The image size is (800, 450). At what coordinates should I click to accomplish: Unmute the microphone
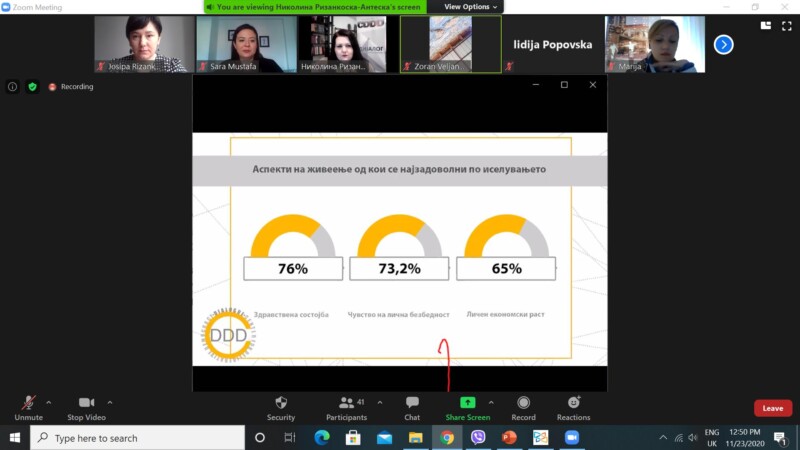(28, 407)
